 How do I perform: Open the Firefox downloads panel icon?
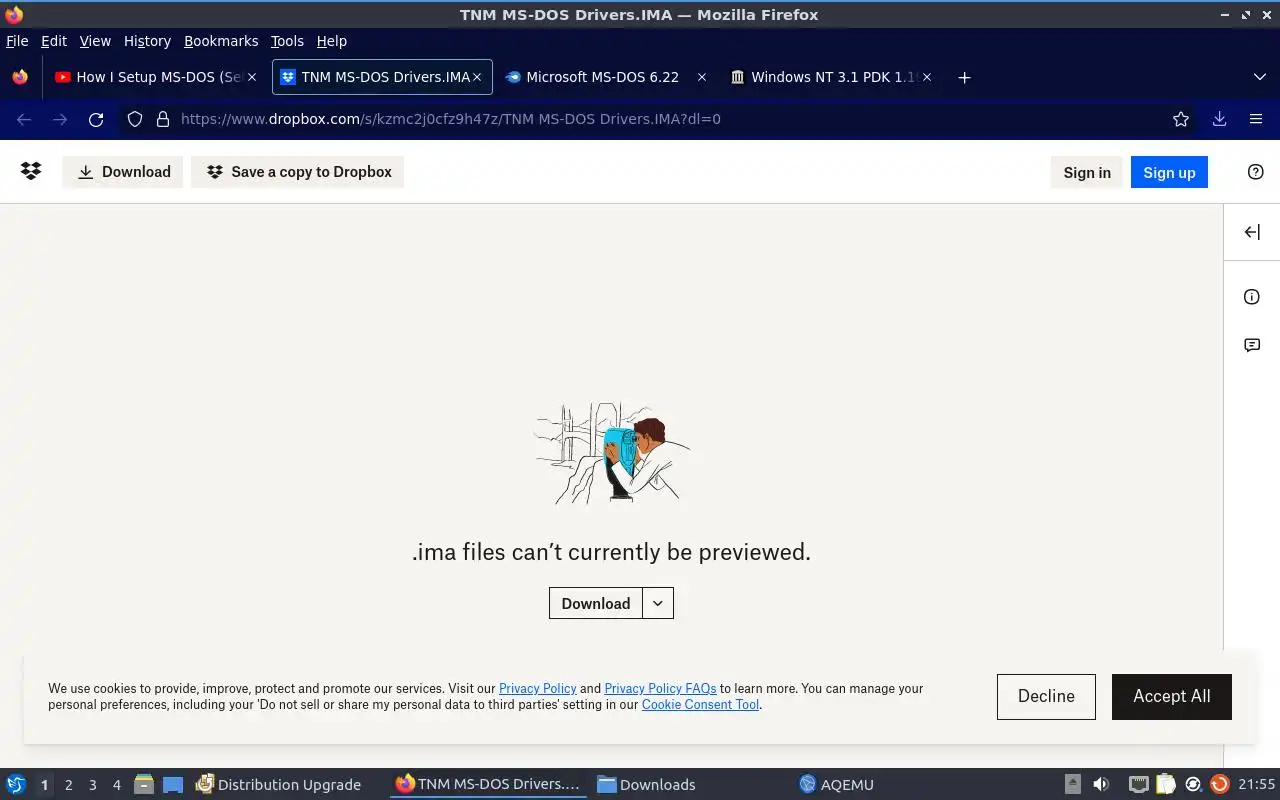coord(1219,119)
